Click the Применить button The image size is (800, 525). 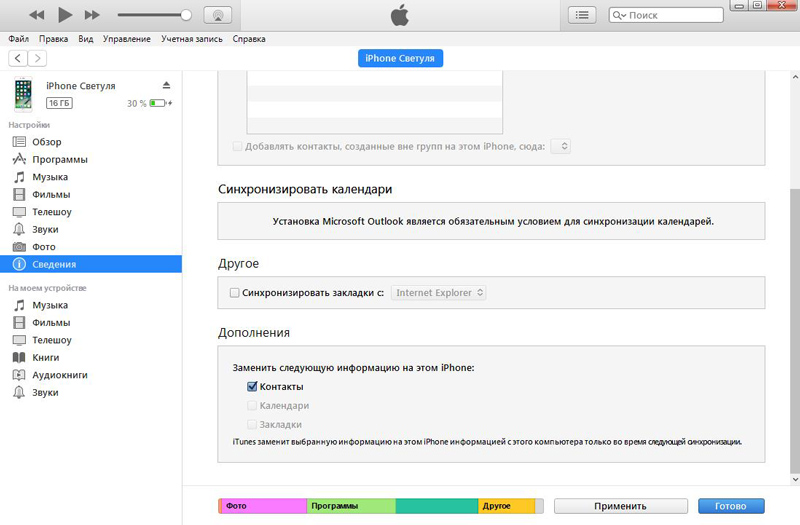tap(620, 506)
